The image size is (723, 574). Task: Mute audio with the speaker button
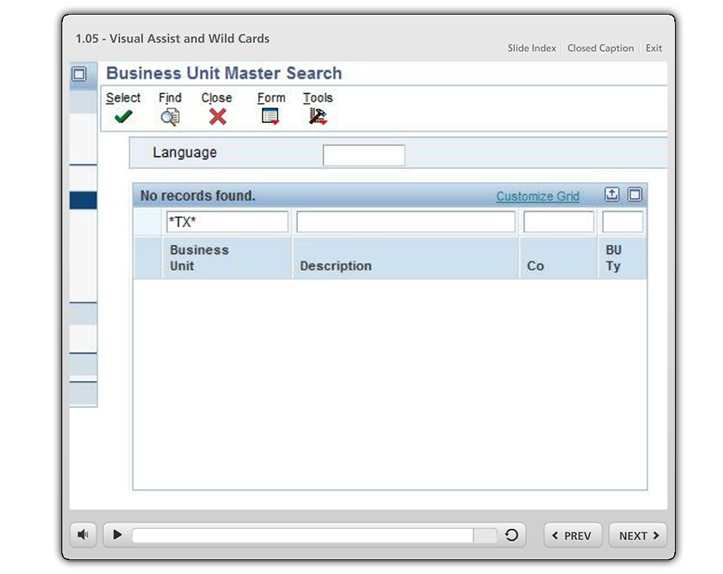83,535
